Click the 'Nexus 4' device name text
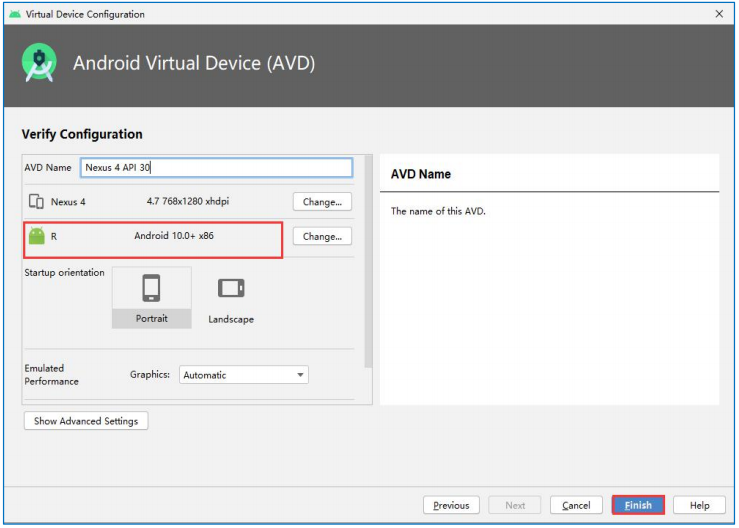The height and width of the screenshot is (528, 739). coord(68,202)
